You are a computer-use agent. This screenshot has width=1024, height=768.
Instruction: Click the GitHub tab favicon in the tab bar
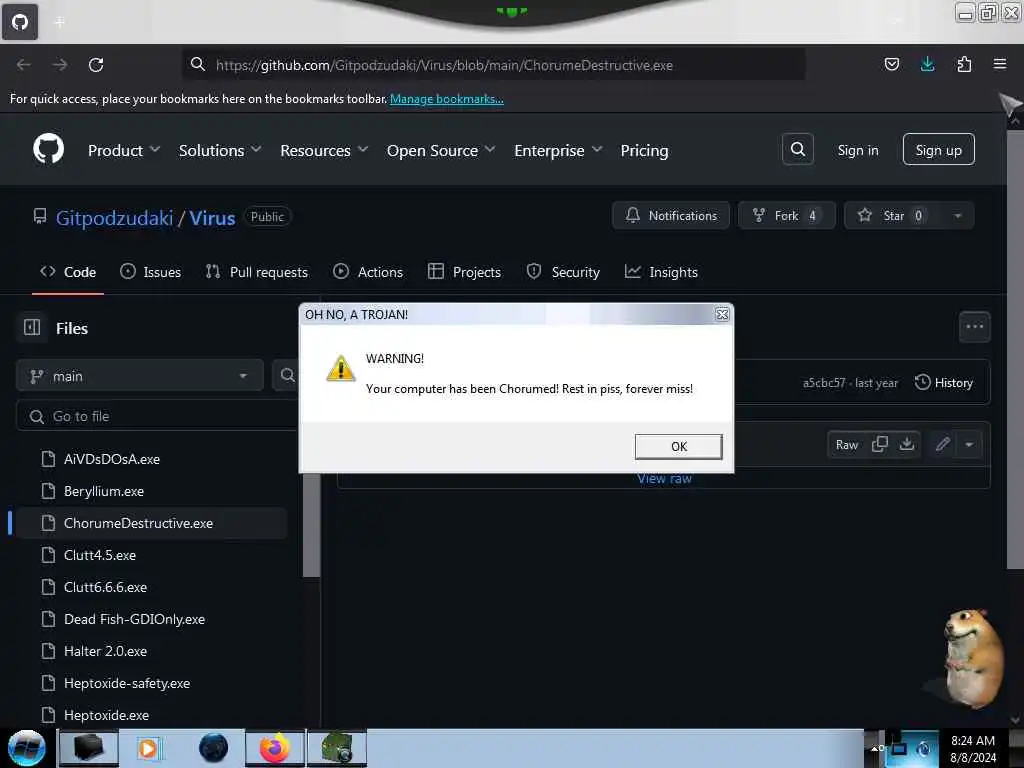(20, 22)
